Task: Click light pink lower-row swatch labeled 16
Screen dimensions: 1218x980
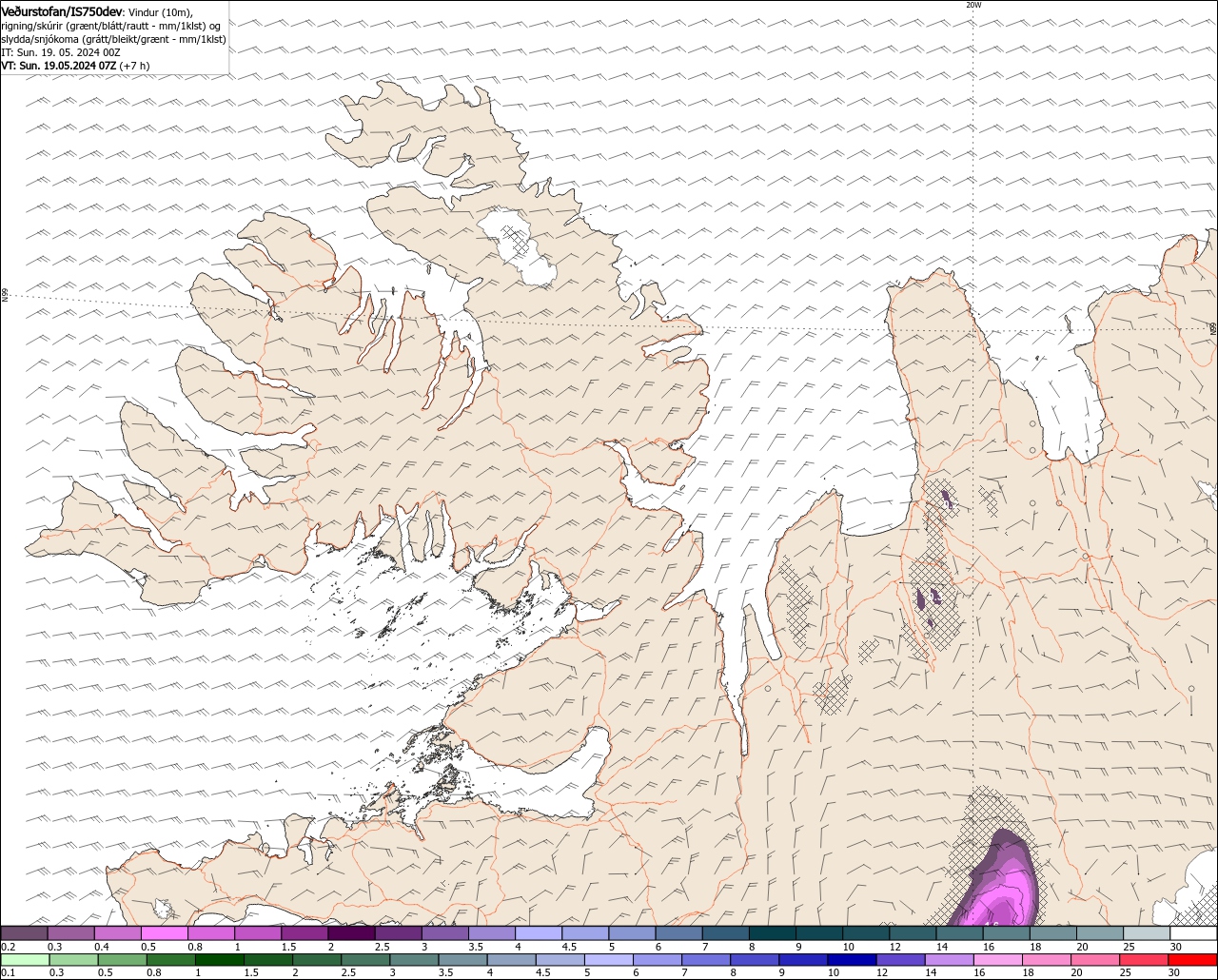Action: point(998,960)
